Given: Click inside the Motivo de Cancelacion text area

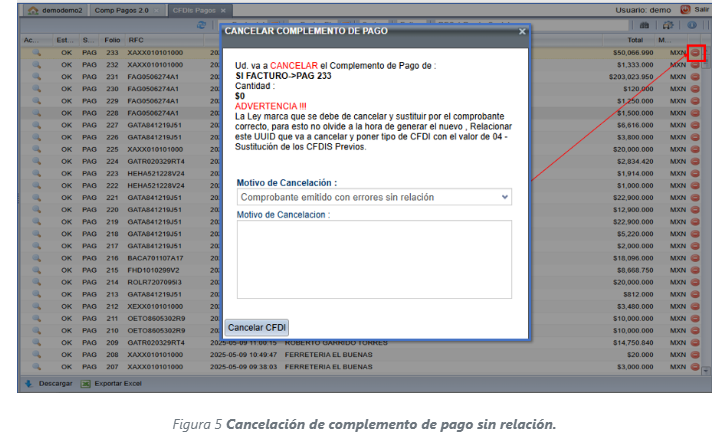Looking at the screenshot, I should 374,259.
